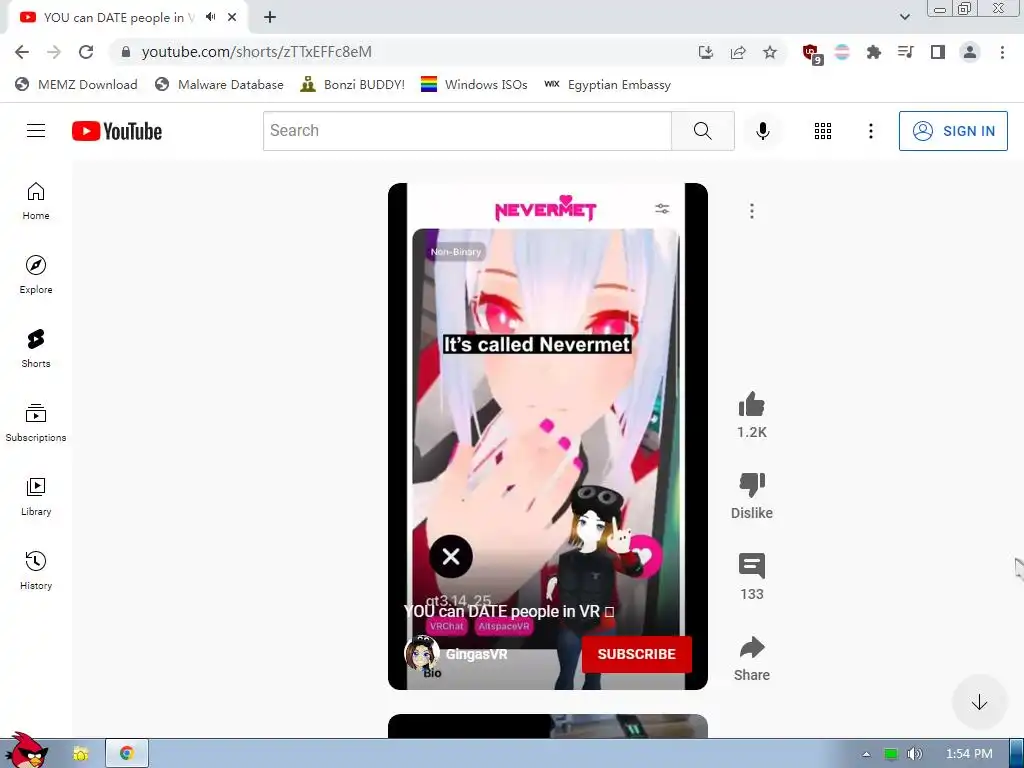Click the Show desktop strip
The image size is (1024, 768).
tap(1016, 754)
